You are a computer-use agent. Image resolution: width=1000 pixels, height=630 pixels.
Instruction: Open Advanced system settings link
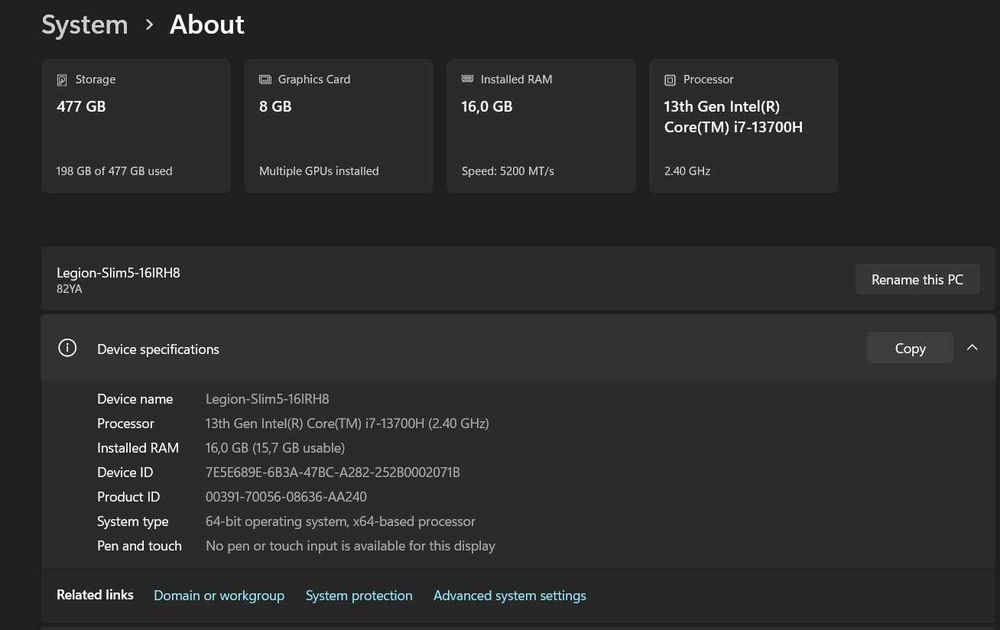pyautogui.click(x=510, y=595)
